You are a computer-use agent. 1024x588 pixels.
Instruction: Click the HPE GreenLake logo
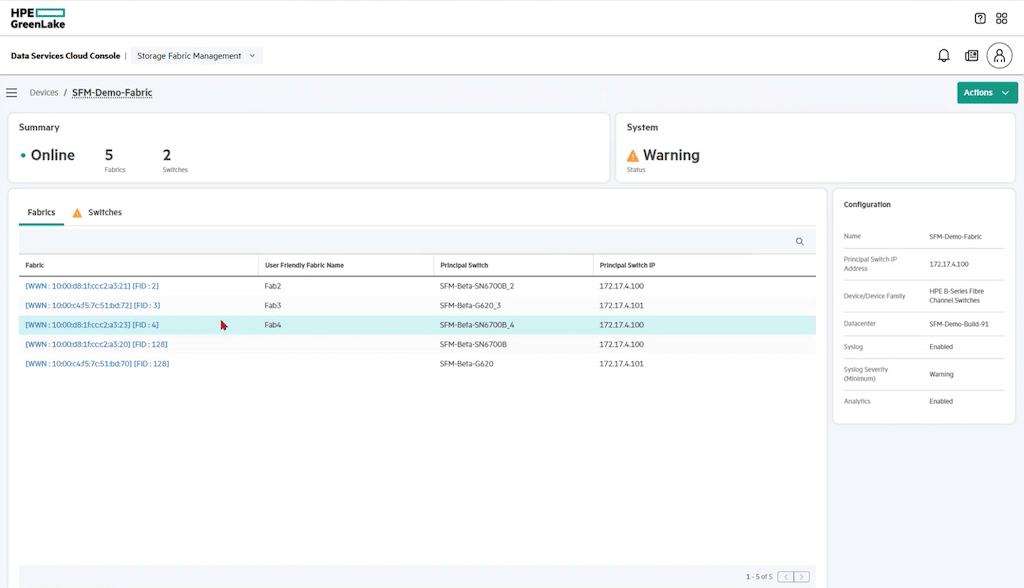[38, 18]
